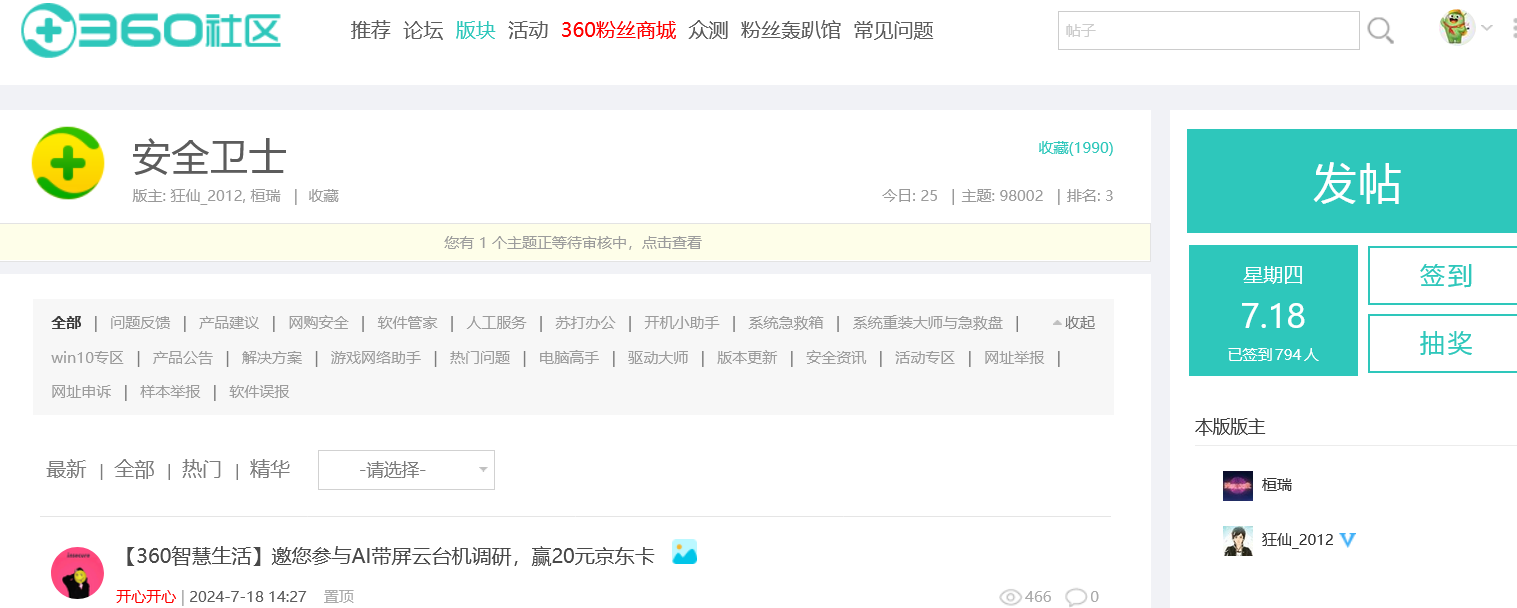Open 粉丝轰趴馆 in top navigation
Viewport: 1517px width, 608px height.
coord(791,31)
